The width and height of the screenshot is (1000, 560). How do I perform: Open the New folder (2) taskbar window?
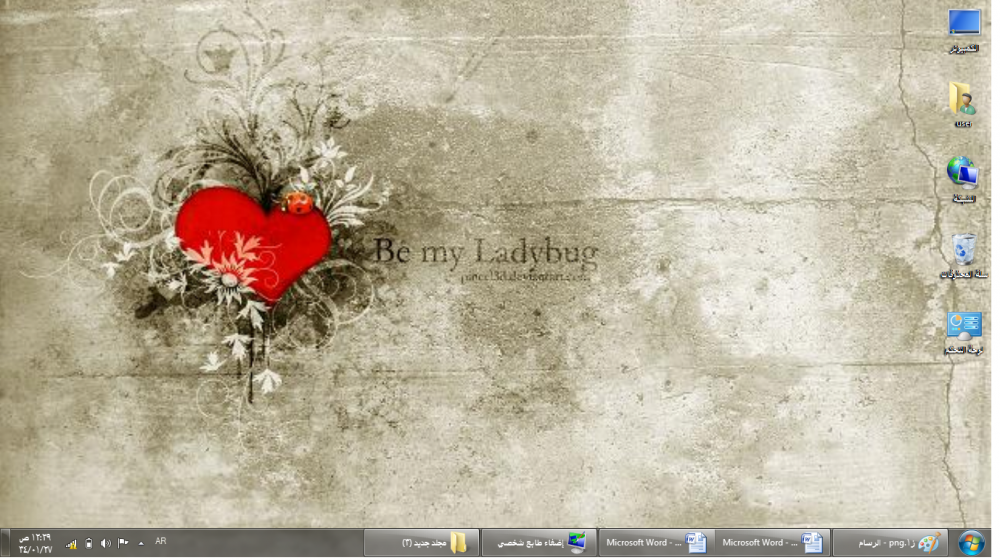pyautogui.click(x=423, y=543)
